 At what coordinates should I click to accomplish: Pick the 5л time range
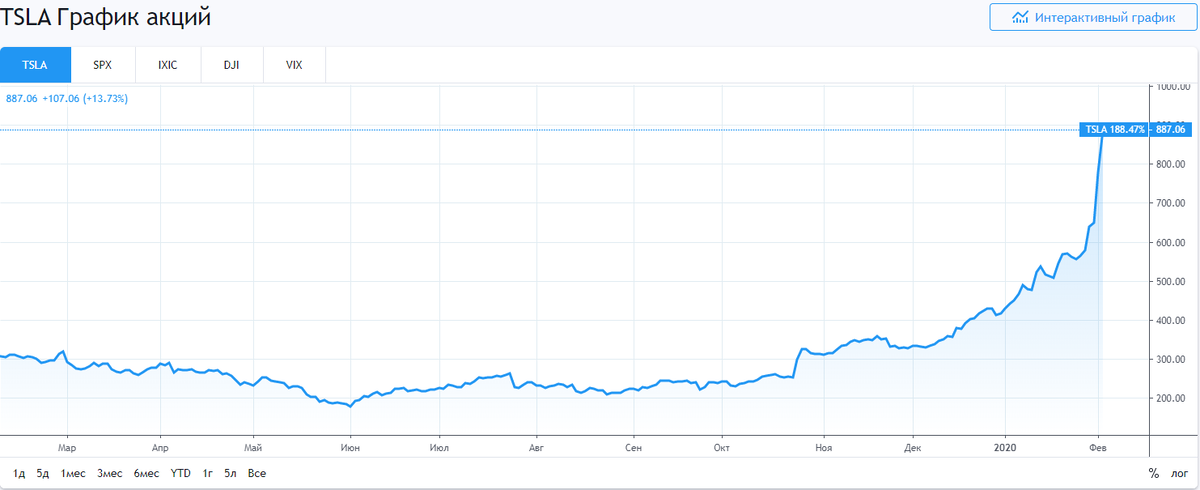pyautogui.click(x=231, y=473)
